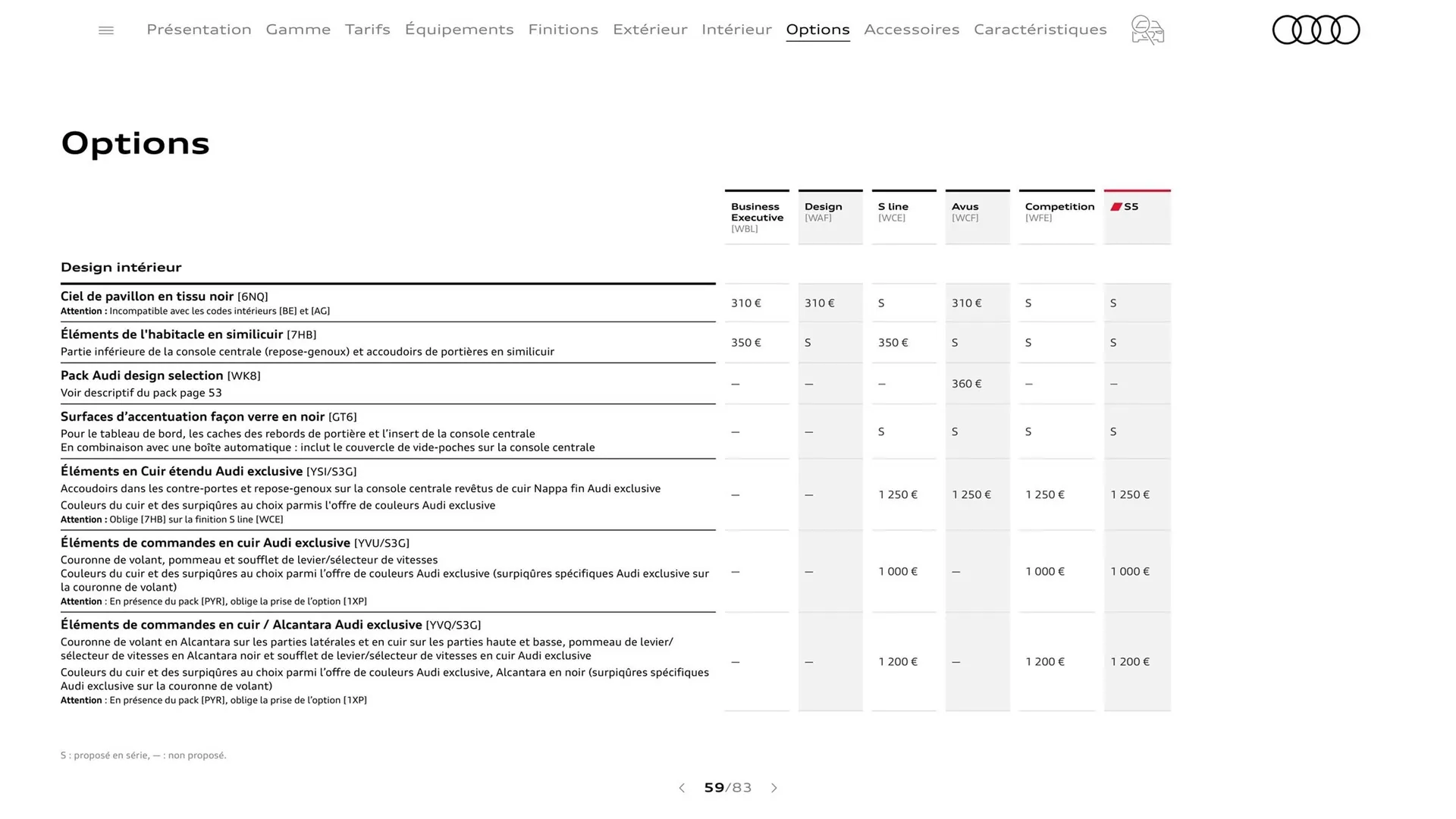Open the Caractéristiques tab
This screenshot has width=1456, height=819.
tap(1040, 30)
